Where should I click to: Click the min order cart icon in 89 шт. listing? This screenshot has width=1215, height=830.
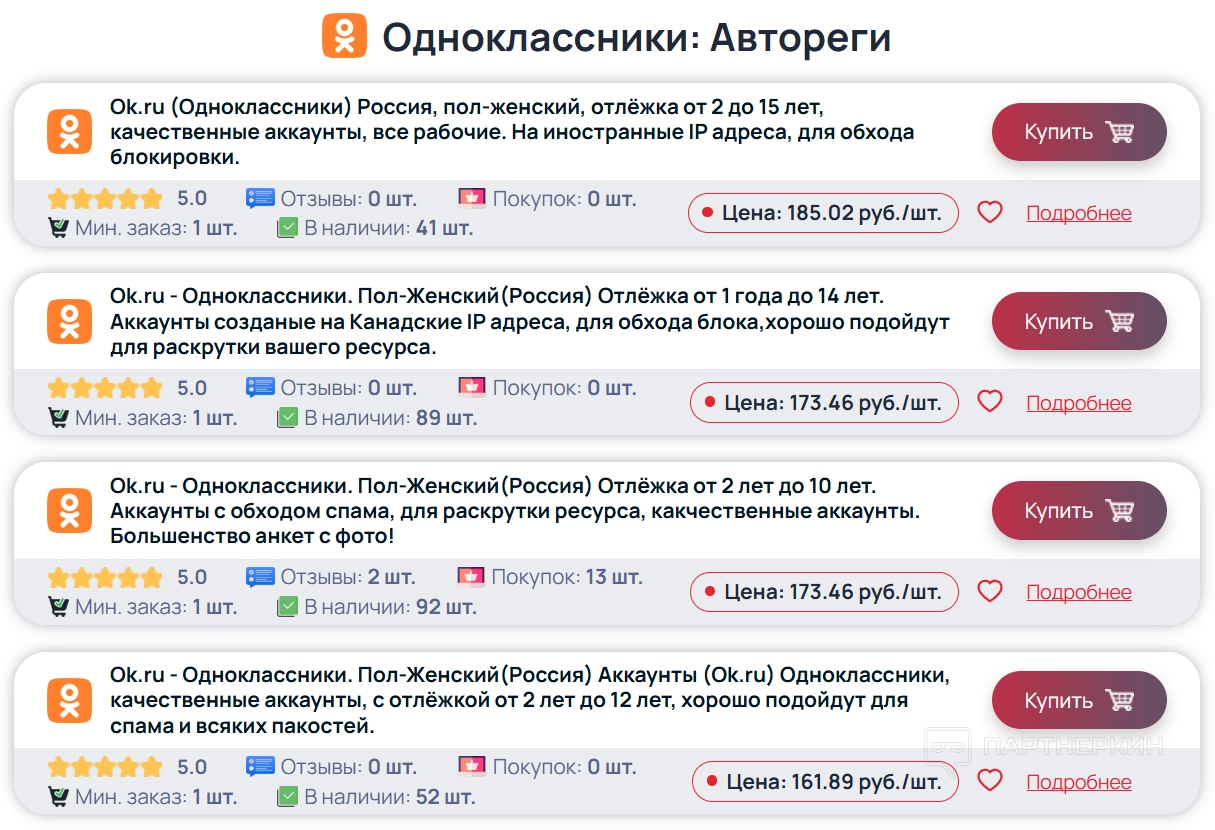pos(58,417)
